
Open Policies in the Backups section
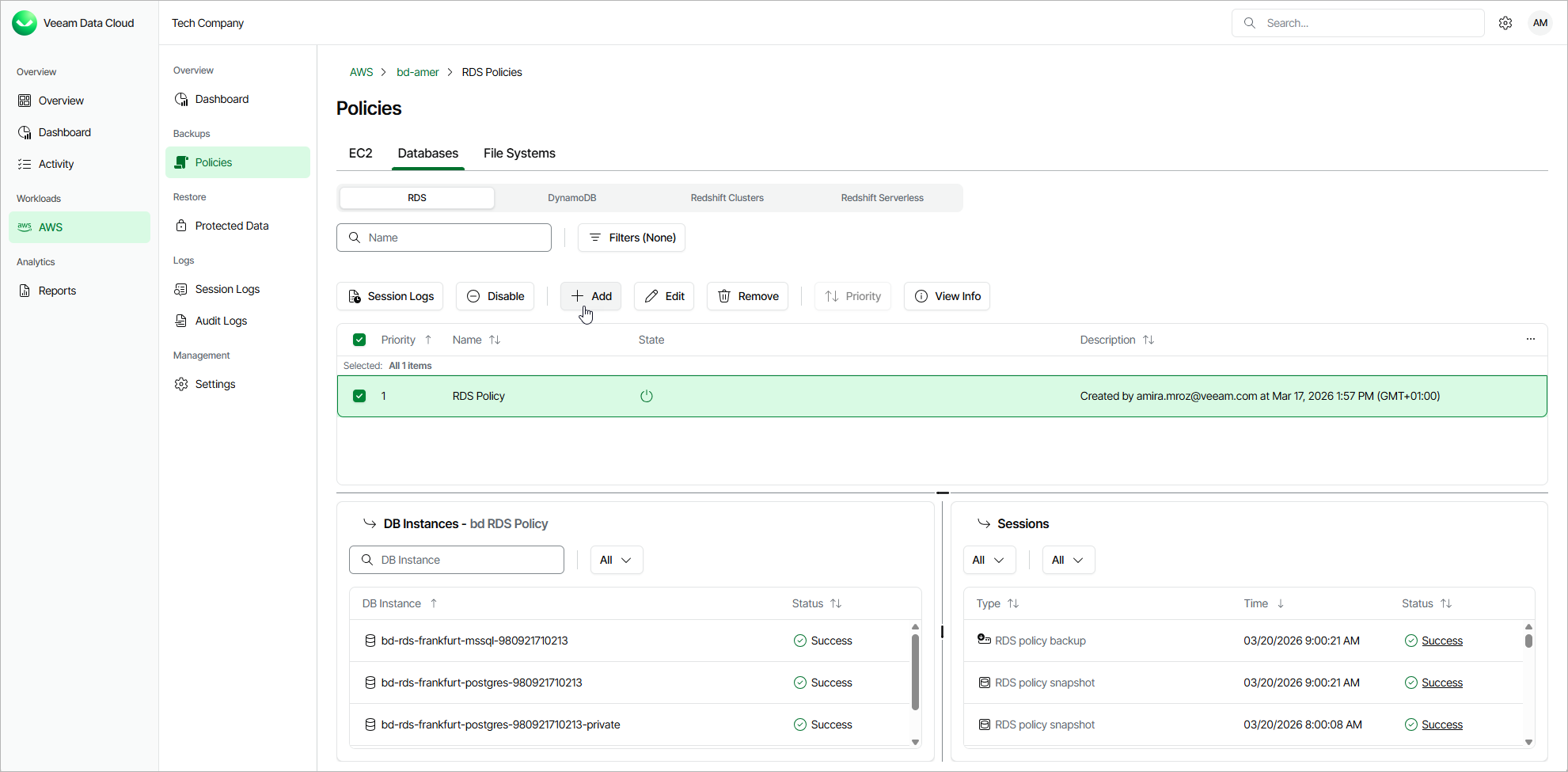point(237,162)
